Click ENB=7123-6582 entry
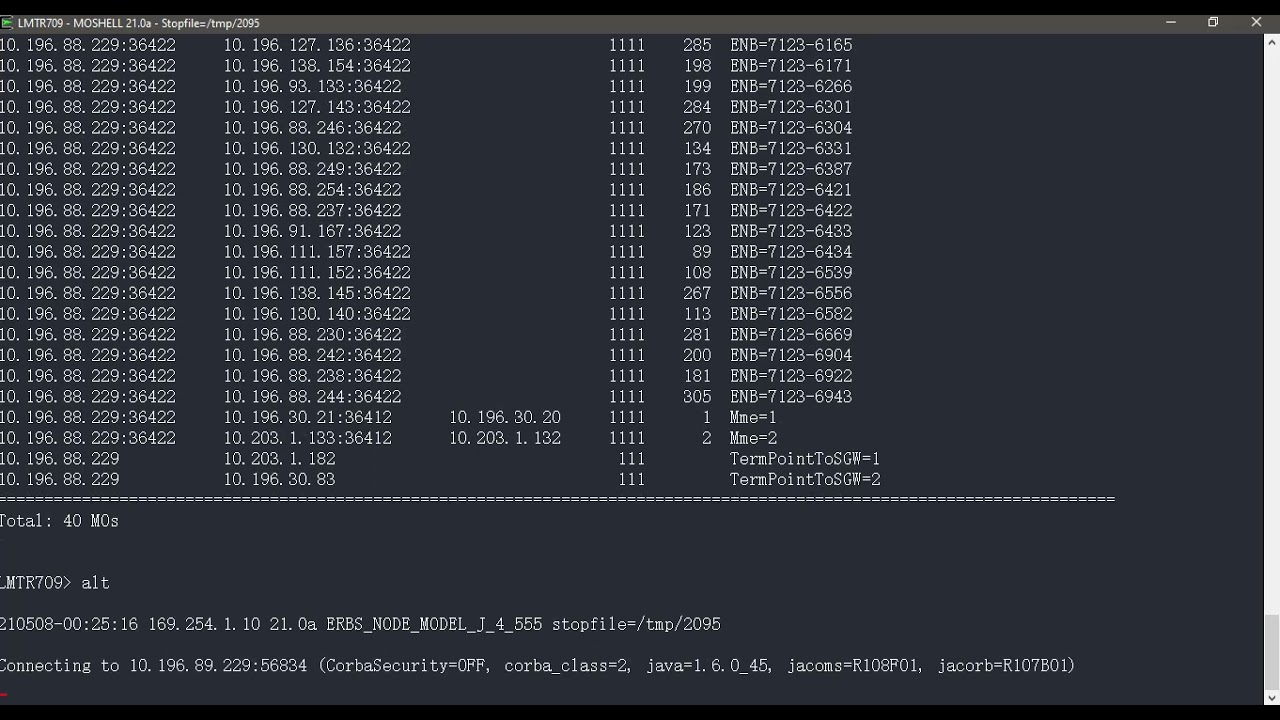 coord(791,314)
